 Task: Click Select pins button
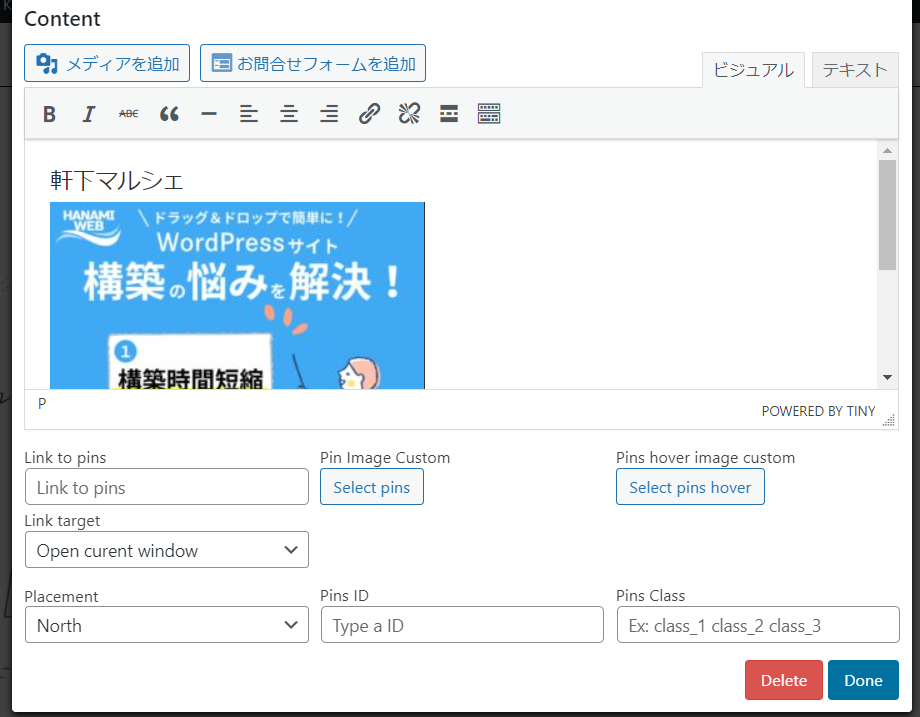[x=371, y=486]
